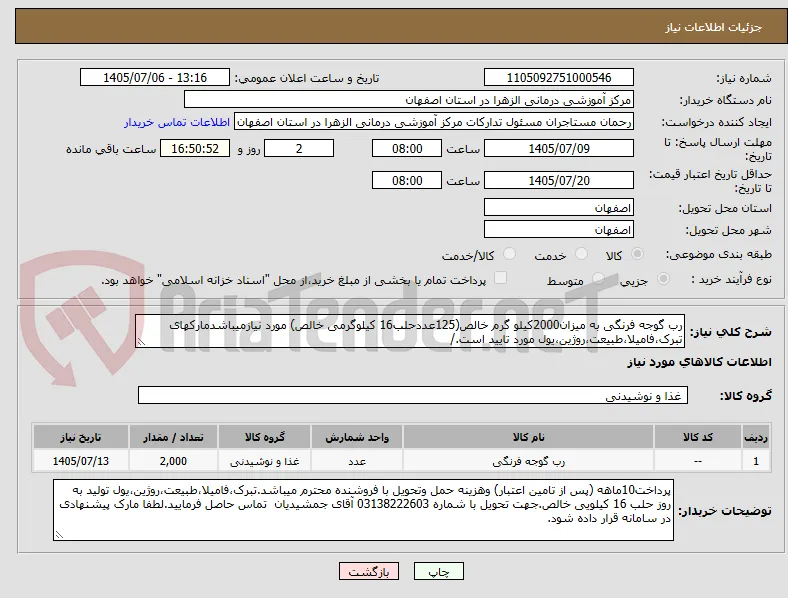Click the واحد شمارش column header

[357, 437]
